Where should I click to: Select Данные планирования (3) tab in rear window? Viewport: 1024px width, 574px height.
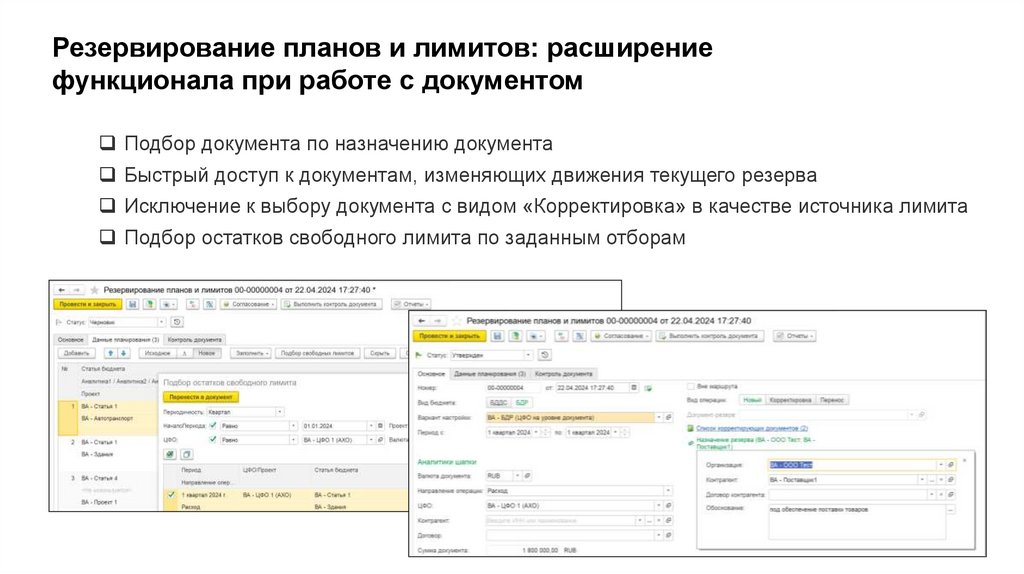(125, 340)
